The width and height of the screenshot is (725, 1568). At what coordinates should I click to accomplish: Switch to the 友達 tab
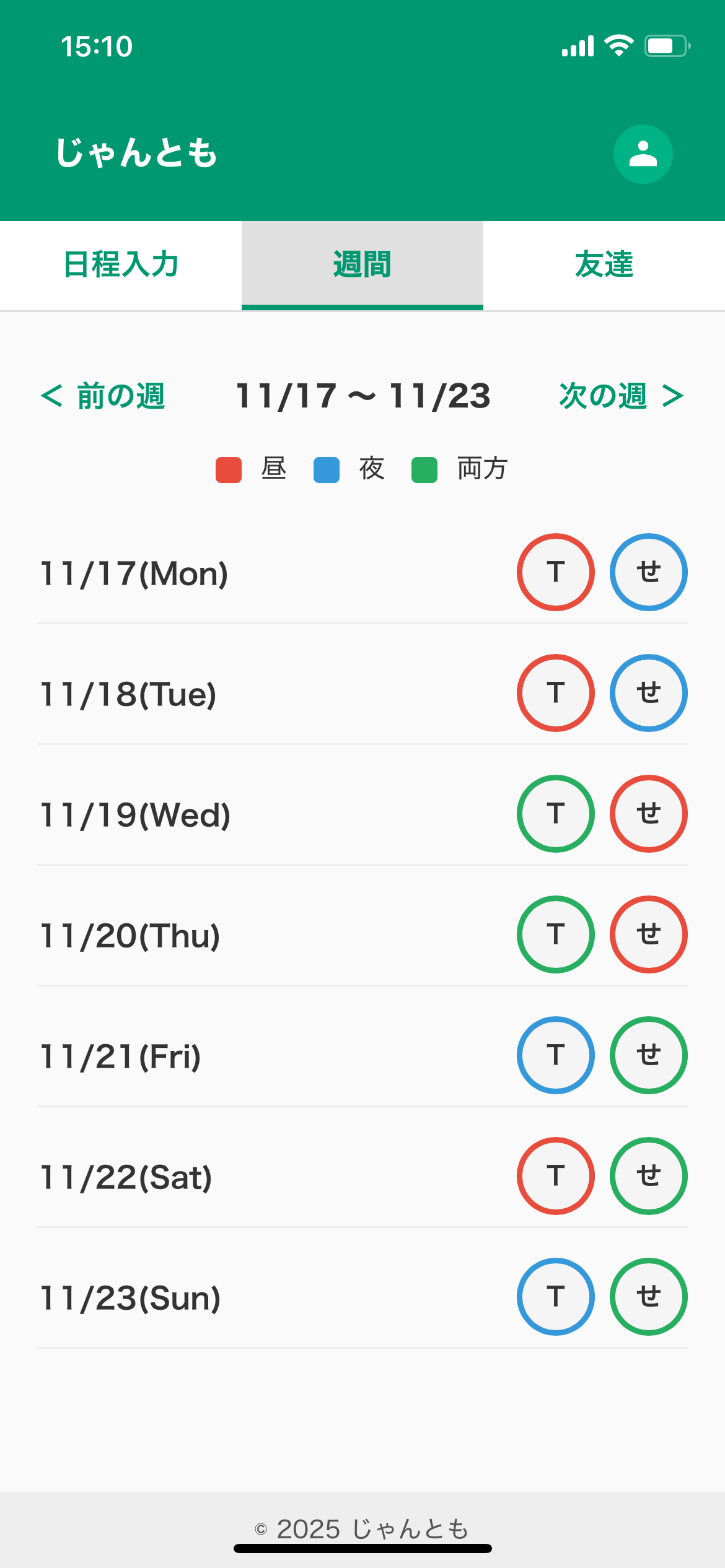click(x=604, y=265)
